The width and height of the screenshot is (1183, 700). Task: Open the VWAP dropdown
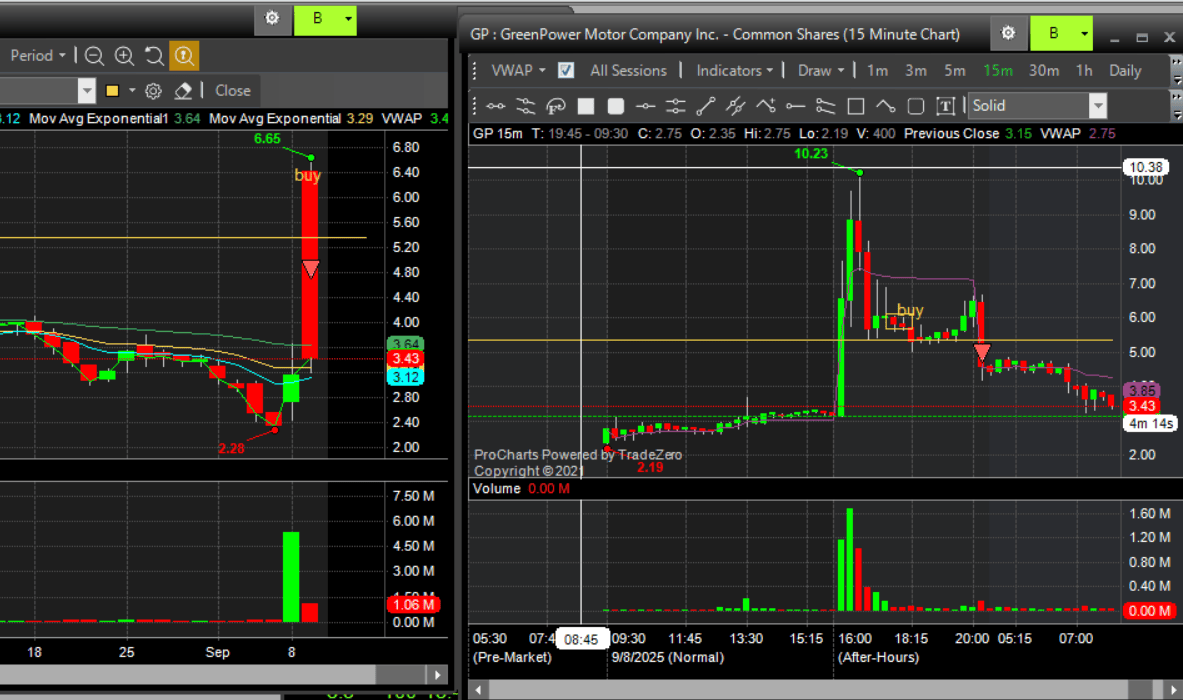click(x=518, y=70)
